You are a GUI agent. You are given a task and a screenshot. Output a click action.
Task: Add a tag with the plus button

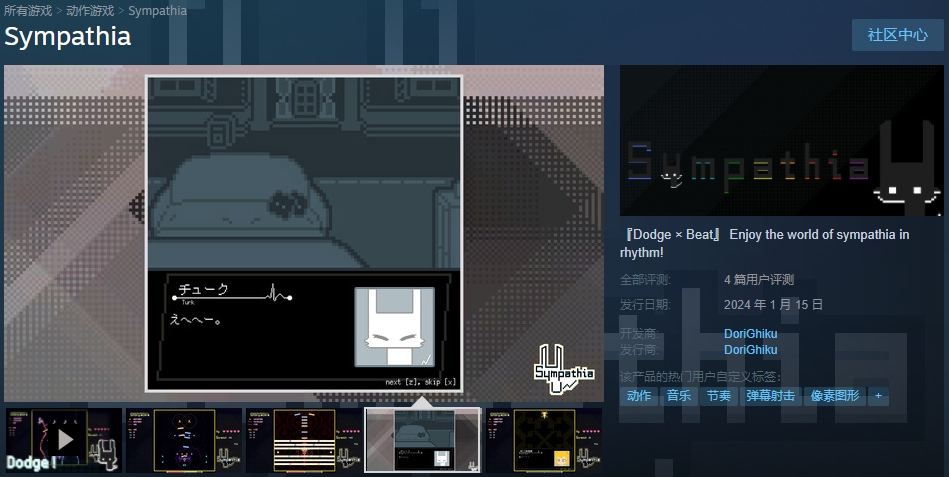878,396
